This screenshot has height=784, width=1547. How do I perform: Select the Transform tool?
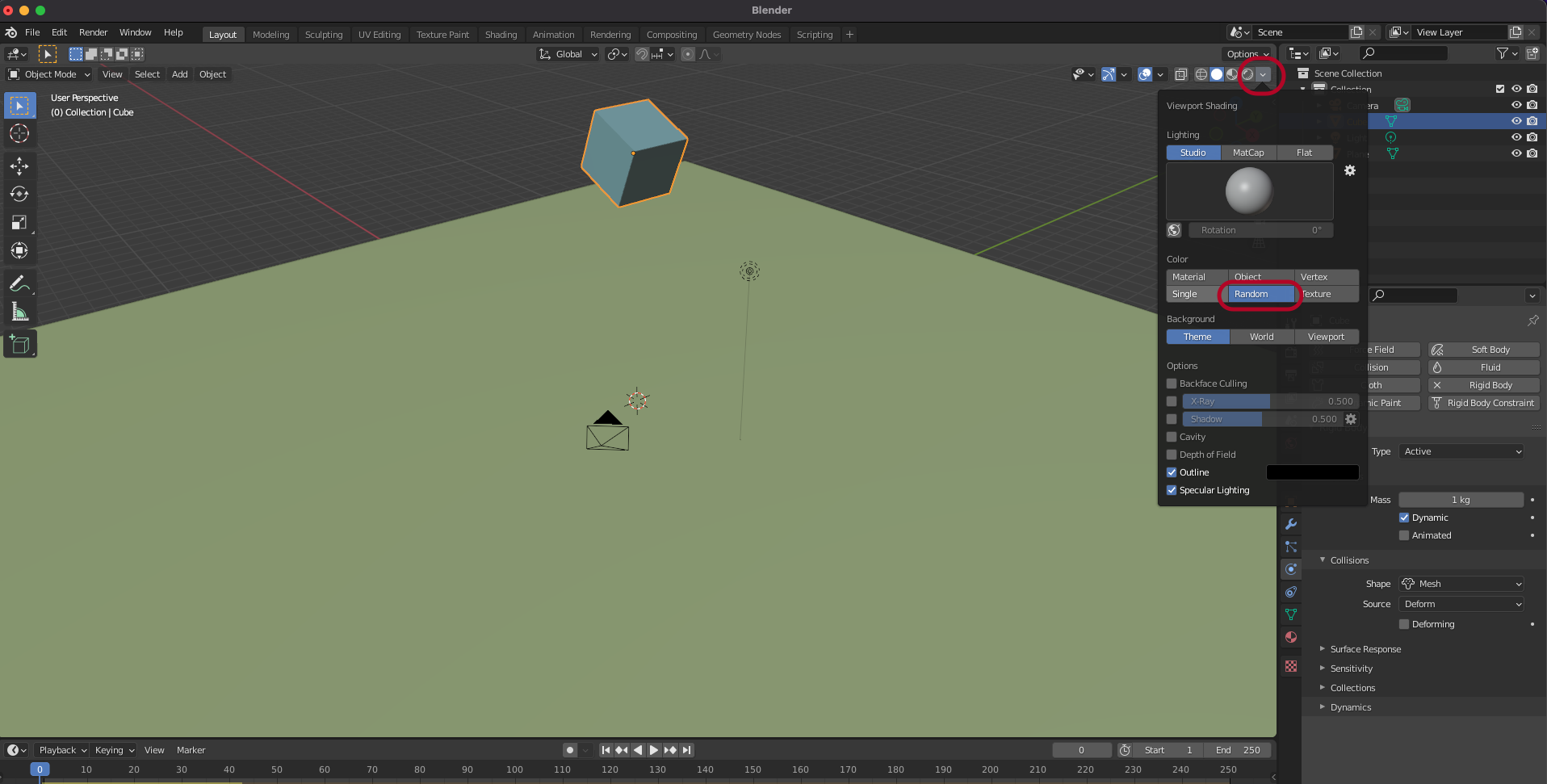pyautogui.click(x=20, y=251)
